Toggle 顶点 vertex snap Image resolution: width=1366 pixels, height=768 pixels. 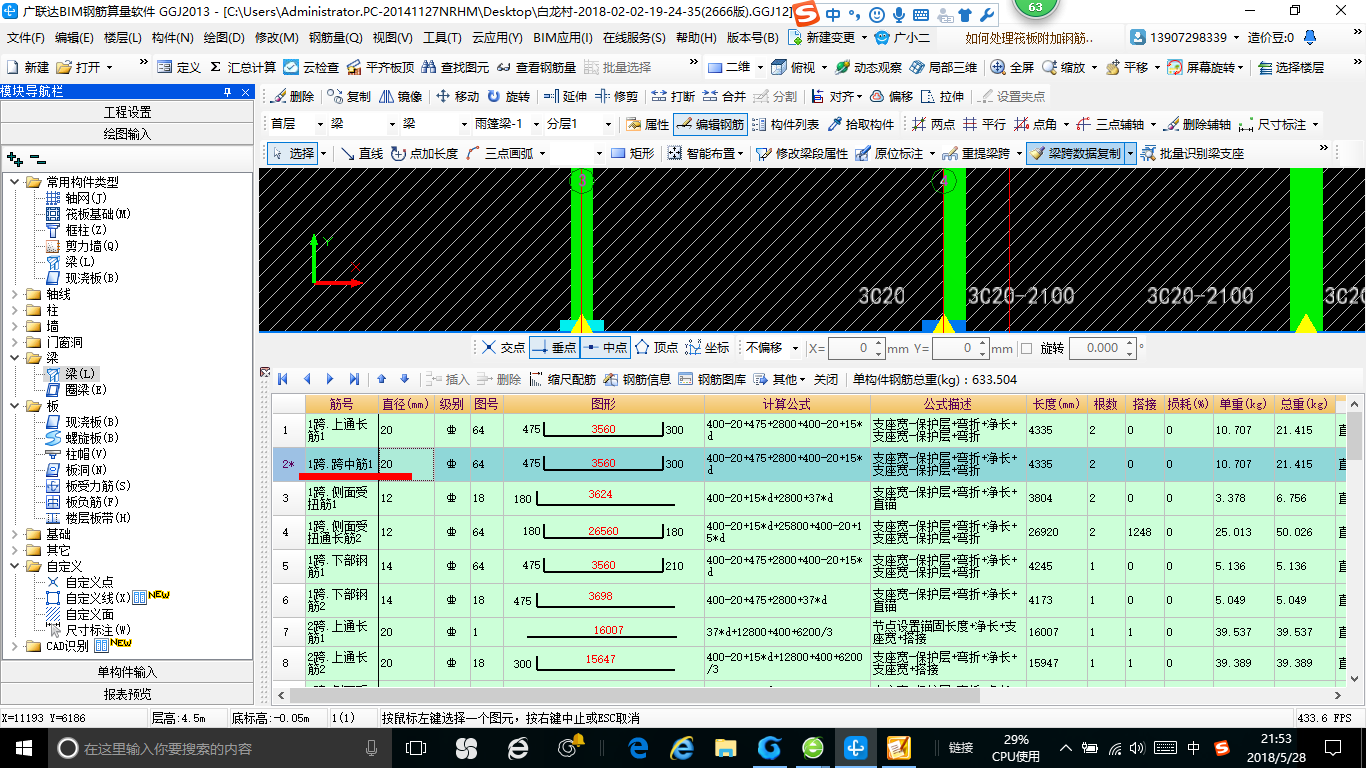pyautogui.click(x=656, y=348)
